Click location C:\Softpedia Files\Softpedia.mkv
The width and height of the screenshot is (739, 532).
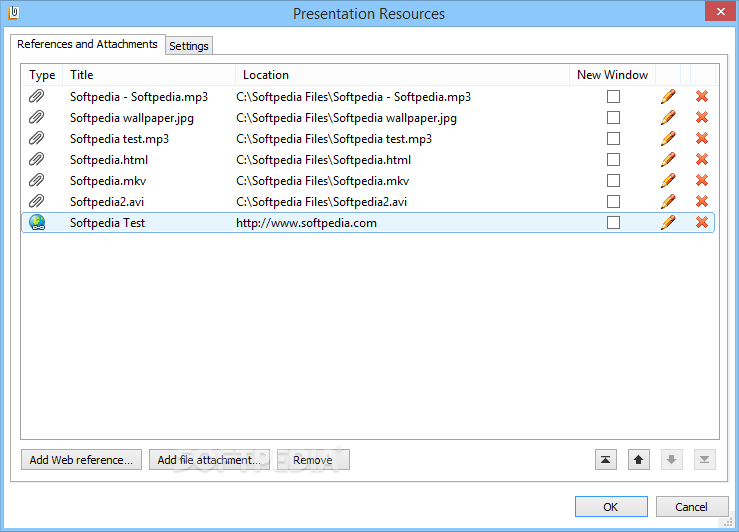click(x=322, y=181)
